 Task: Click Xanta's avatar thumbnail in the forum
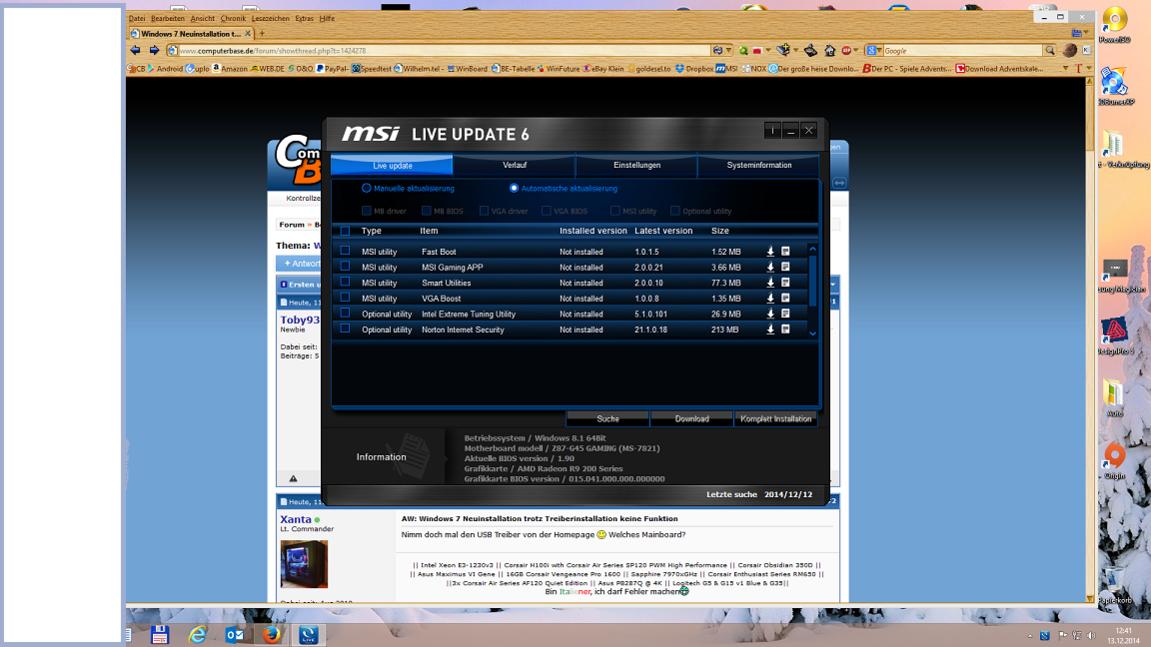tap(304, 564)
